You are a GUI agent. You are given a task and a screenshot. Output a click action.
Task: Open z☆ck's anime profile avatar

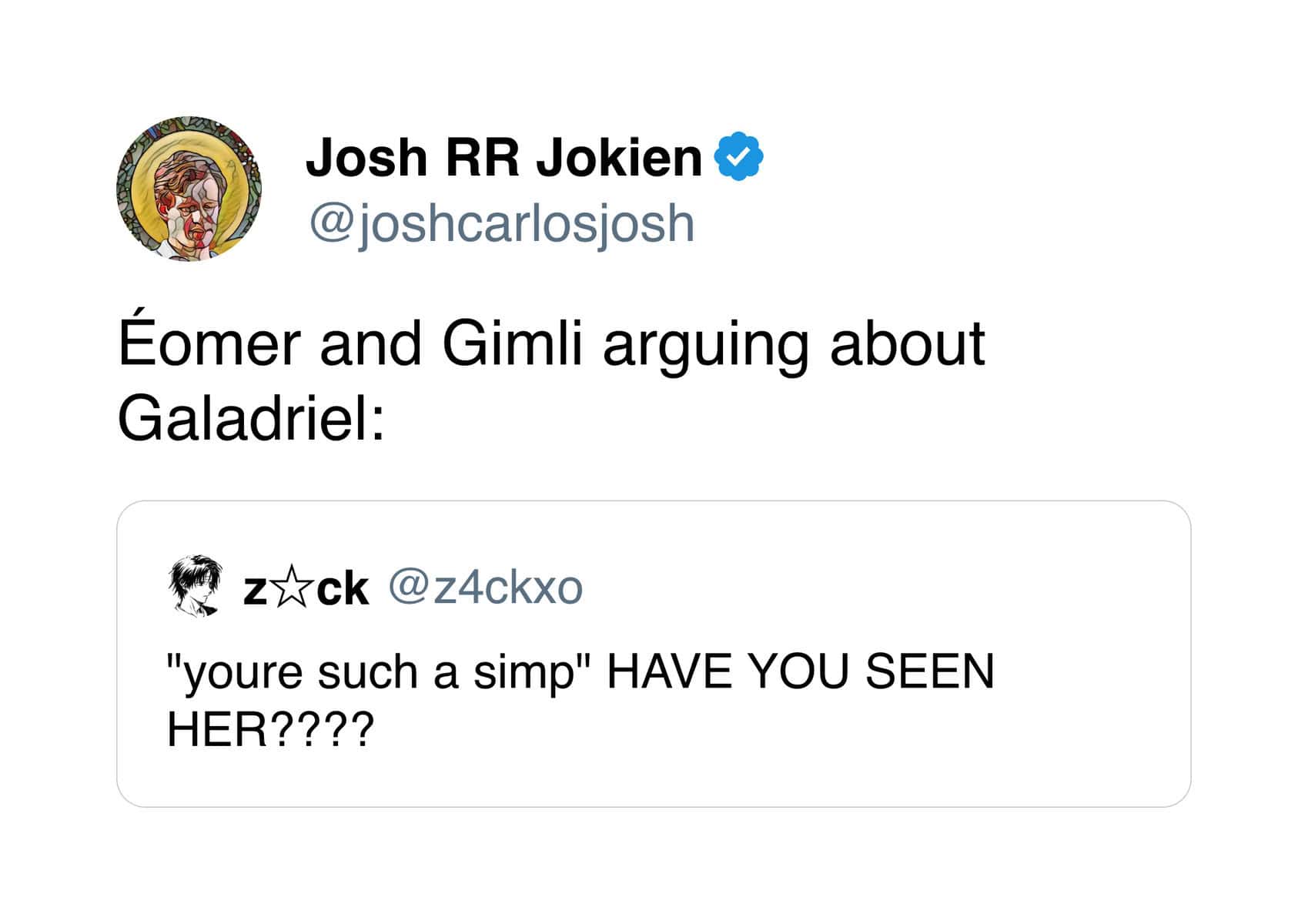point(194,587)
